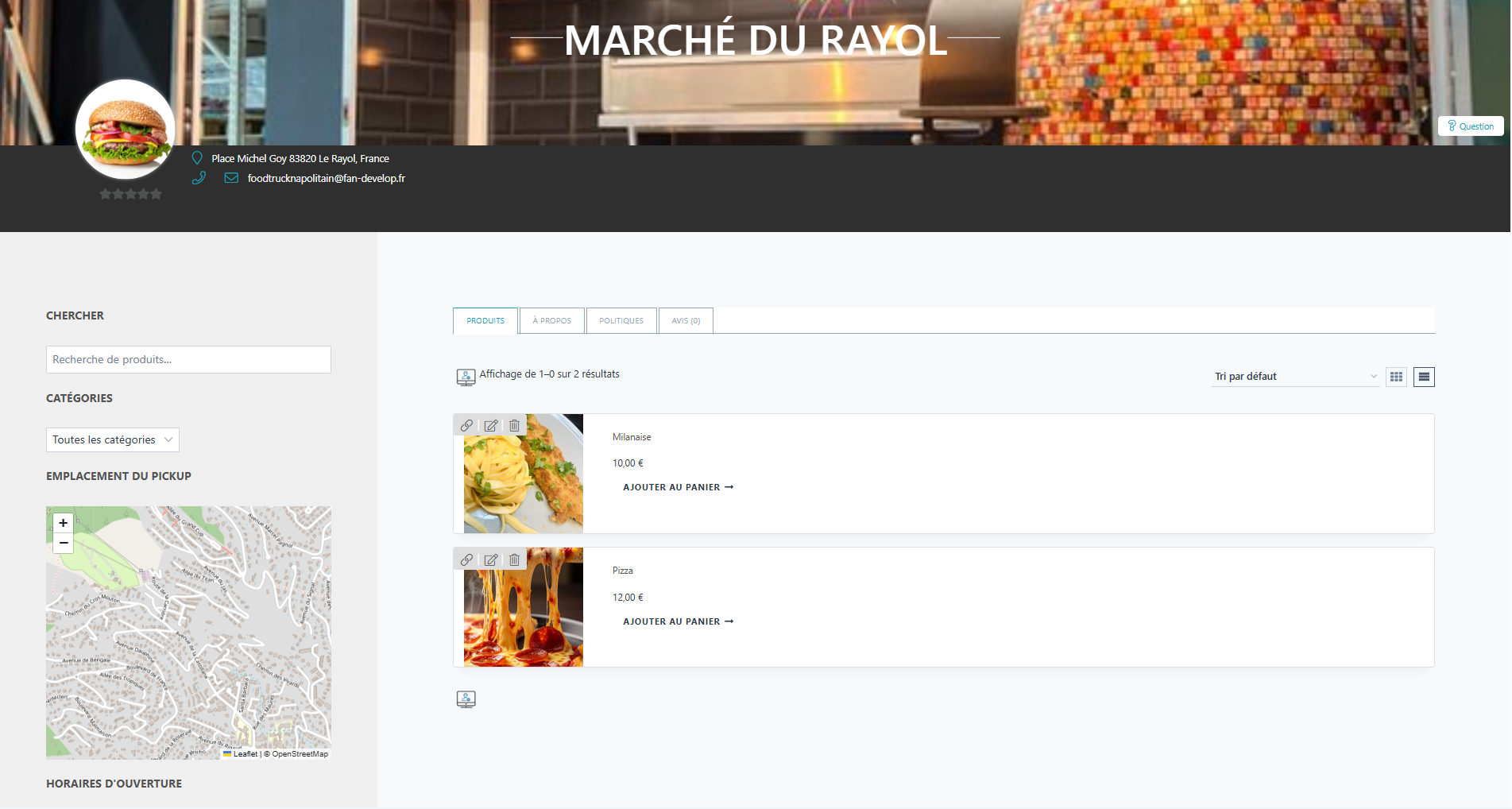1512x809 pixels.
Task: Click the location pin icon beside the address
Action: pos(197,157)
